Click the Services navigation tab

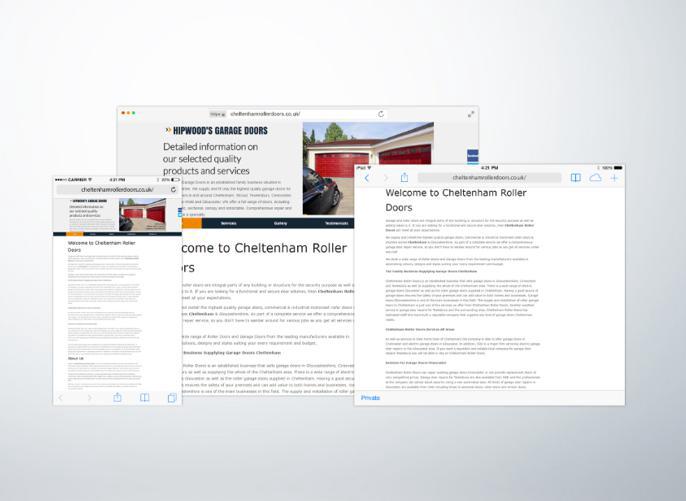(229, 223)
